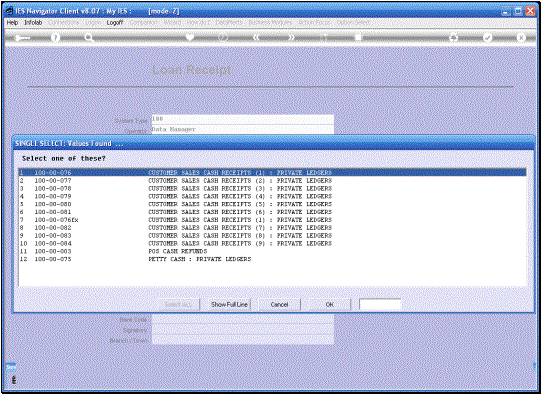The image size is (541, 394).
Task: Open the question mark help icon
Action: (x=55, y=37)
